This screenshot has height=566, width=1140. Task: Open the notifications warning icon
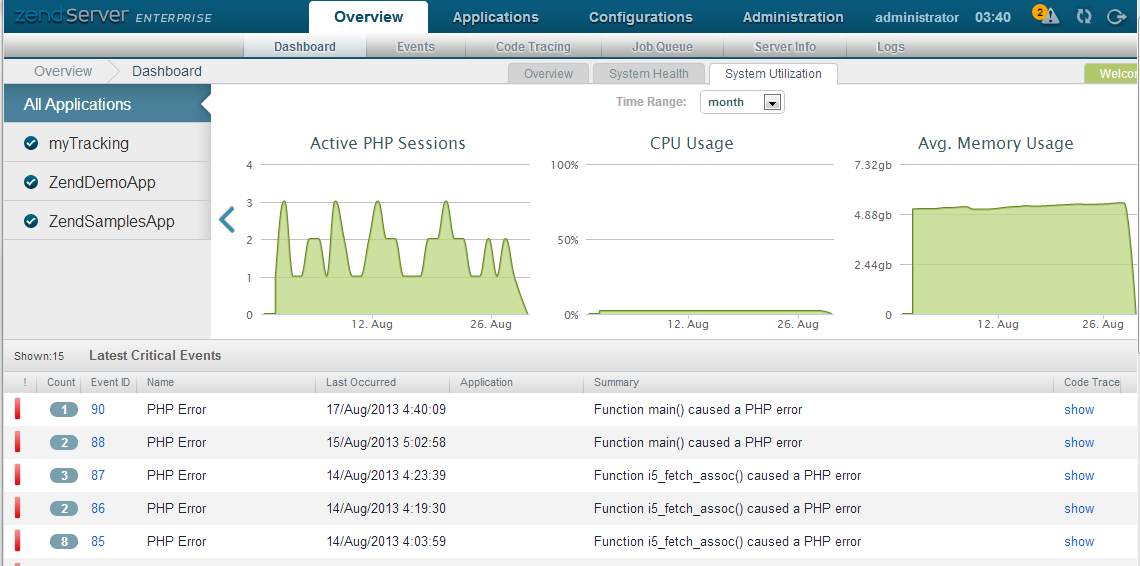point(1047,15)
